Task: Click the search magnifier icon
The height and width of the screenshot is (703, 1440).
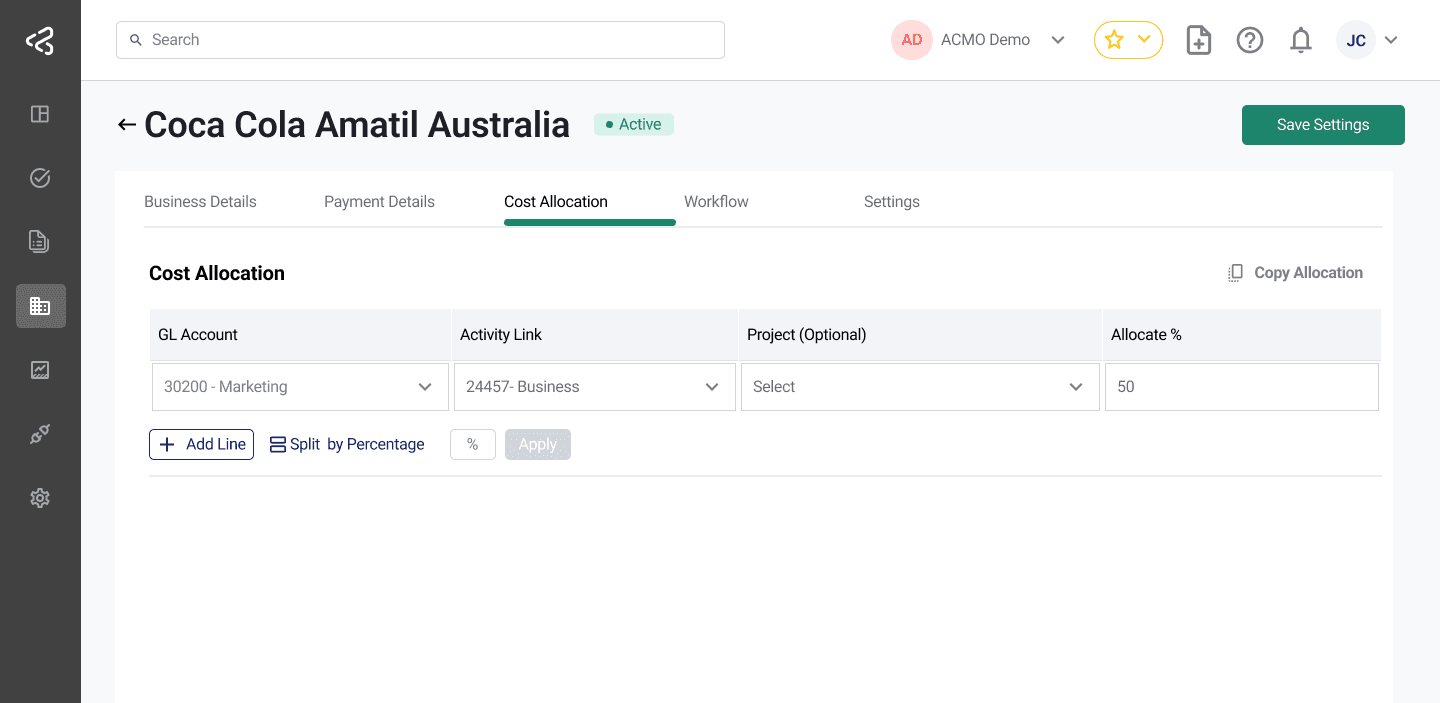Action: tap(136, 40)
